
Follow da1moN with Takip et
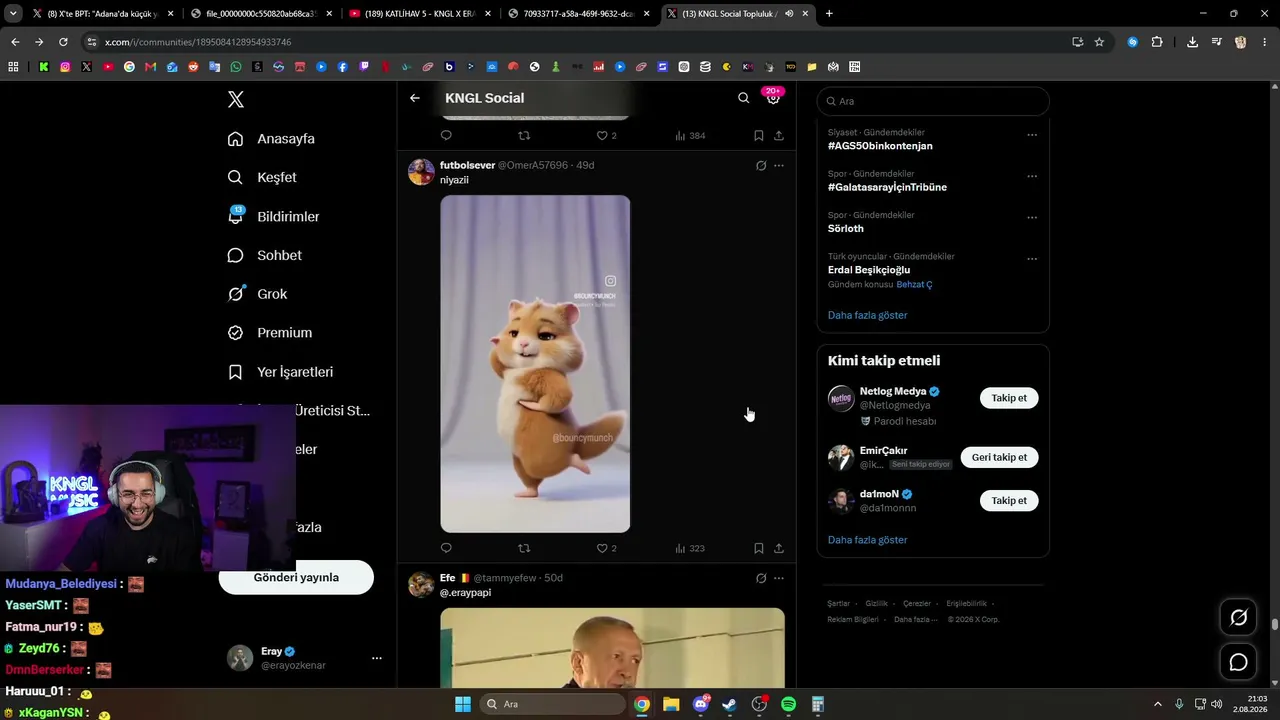tap(1009, 500)
